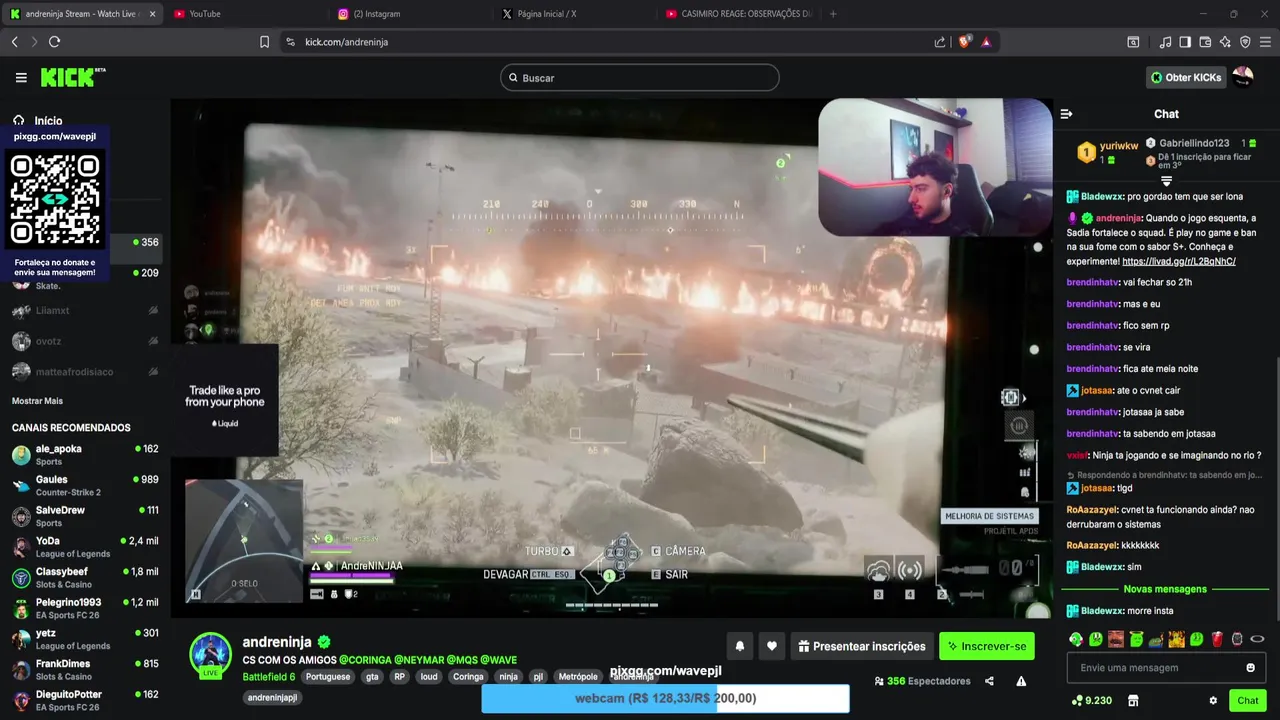Open recommended channel ale_apoka

[x=85, y=455]
